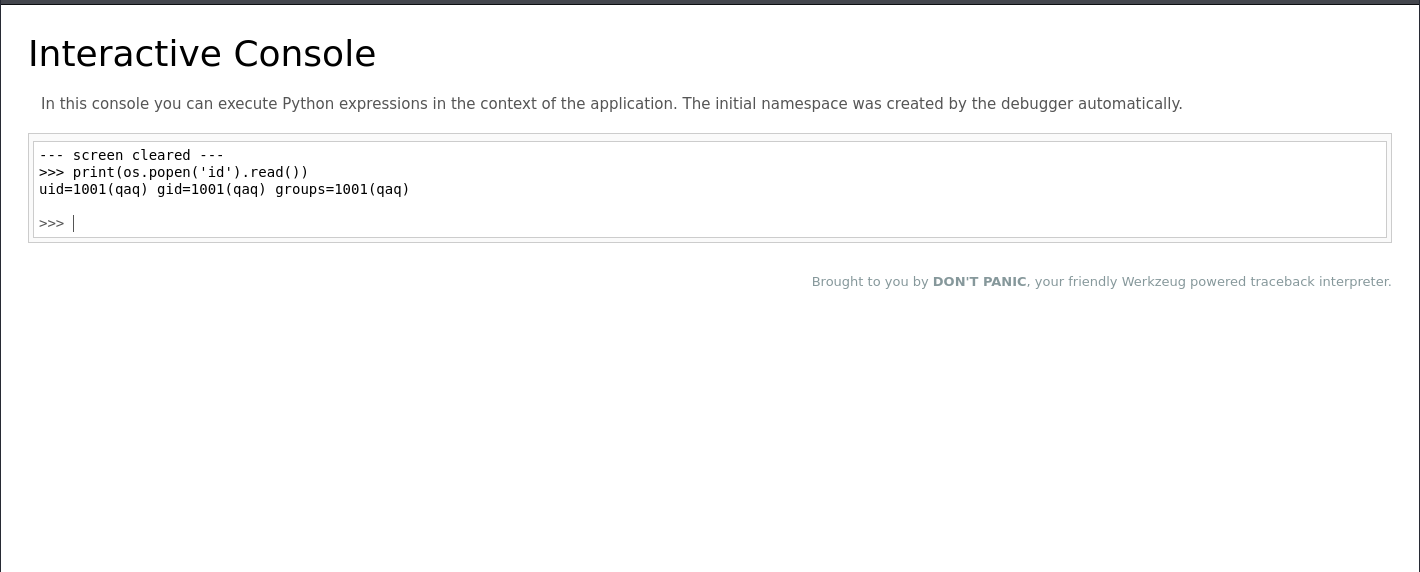Click the "Interactive Console" heading
Viewport: 1420px width, 572px height.
pyautogui.click(x=202, y=54)
